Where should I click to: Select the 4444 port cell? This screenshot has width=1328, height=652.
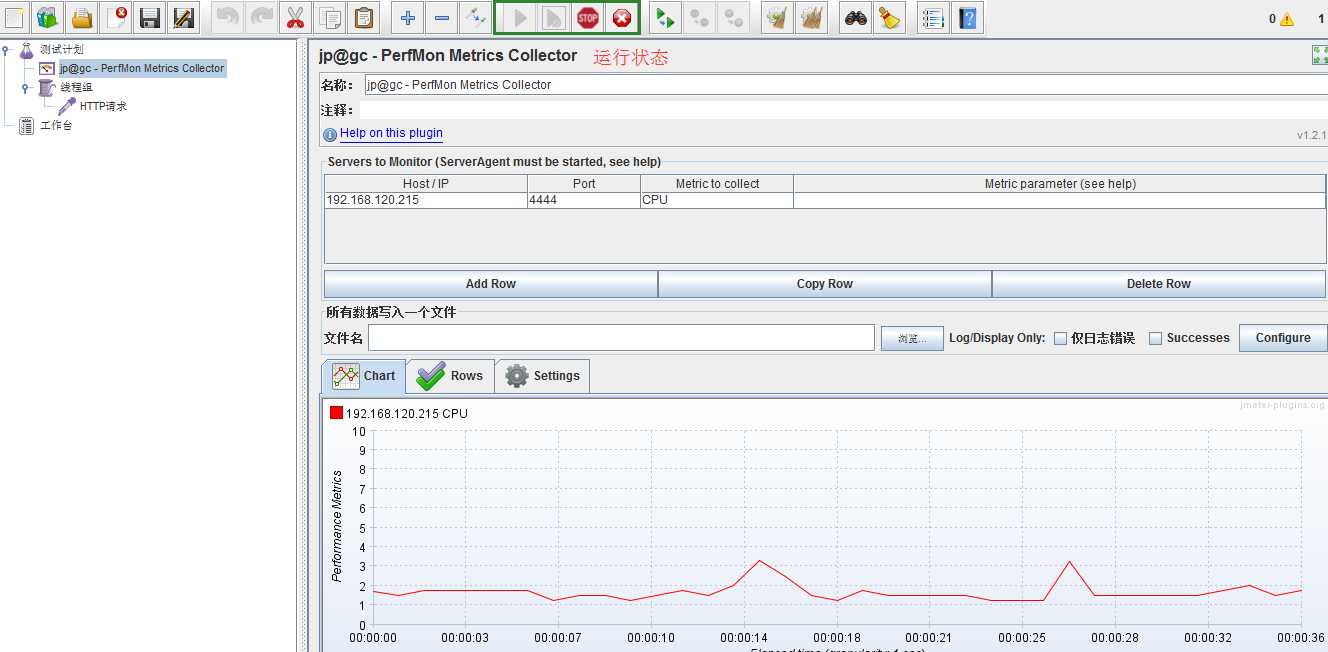tap(584, 200)
